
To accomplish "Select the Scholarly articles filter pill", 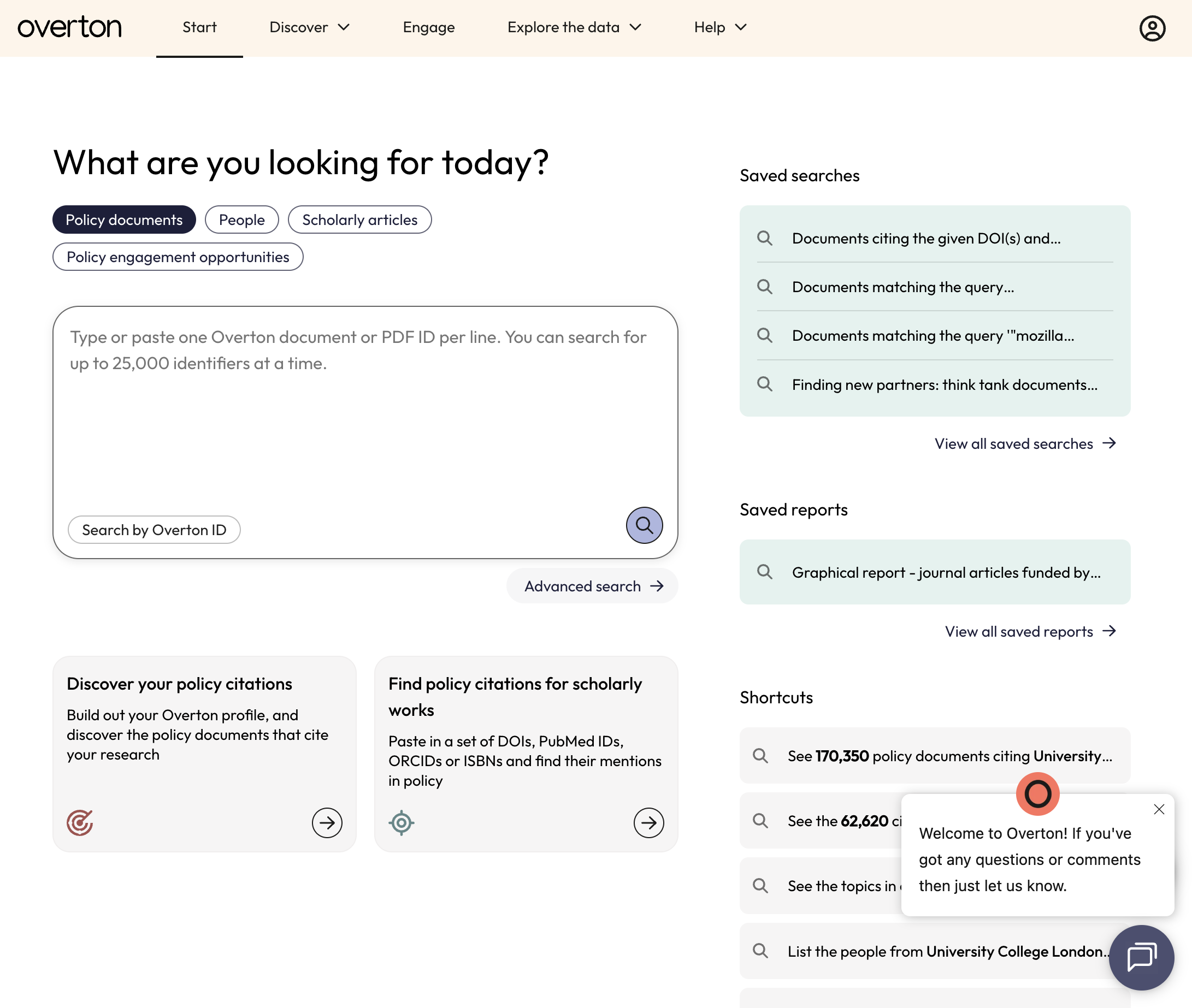I will pos(359,220).
